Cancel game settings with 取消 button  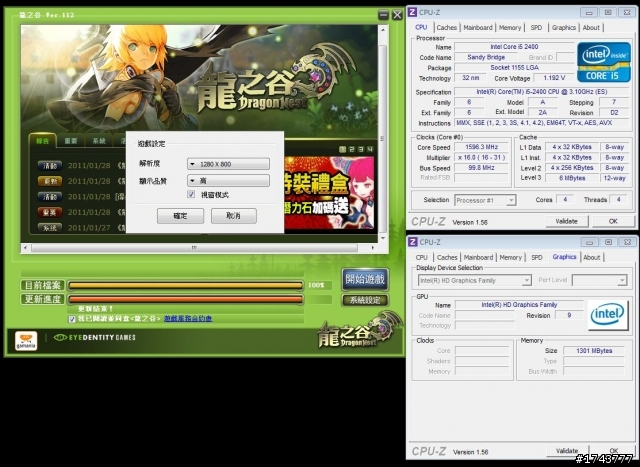pyautogui.click(x=233, y=216)
